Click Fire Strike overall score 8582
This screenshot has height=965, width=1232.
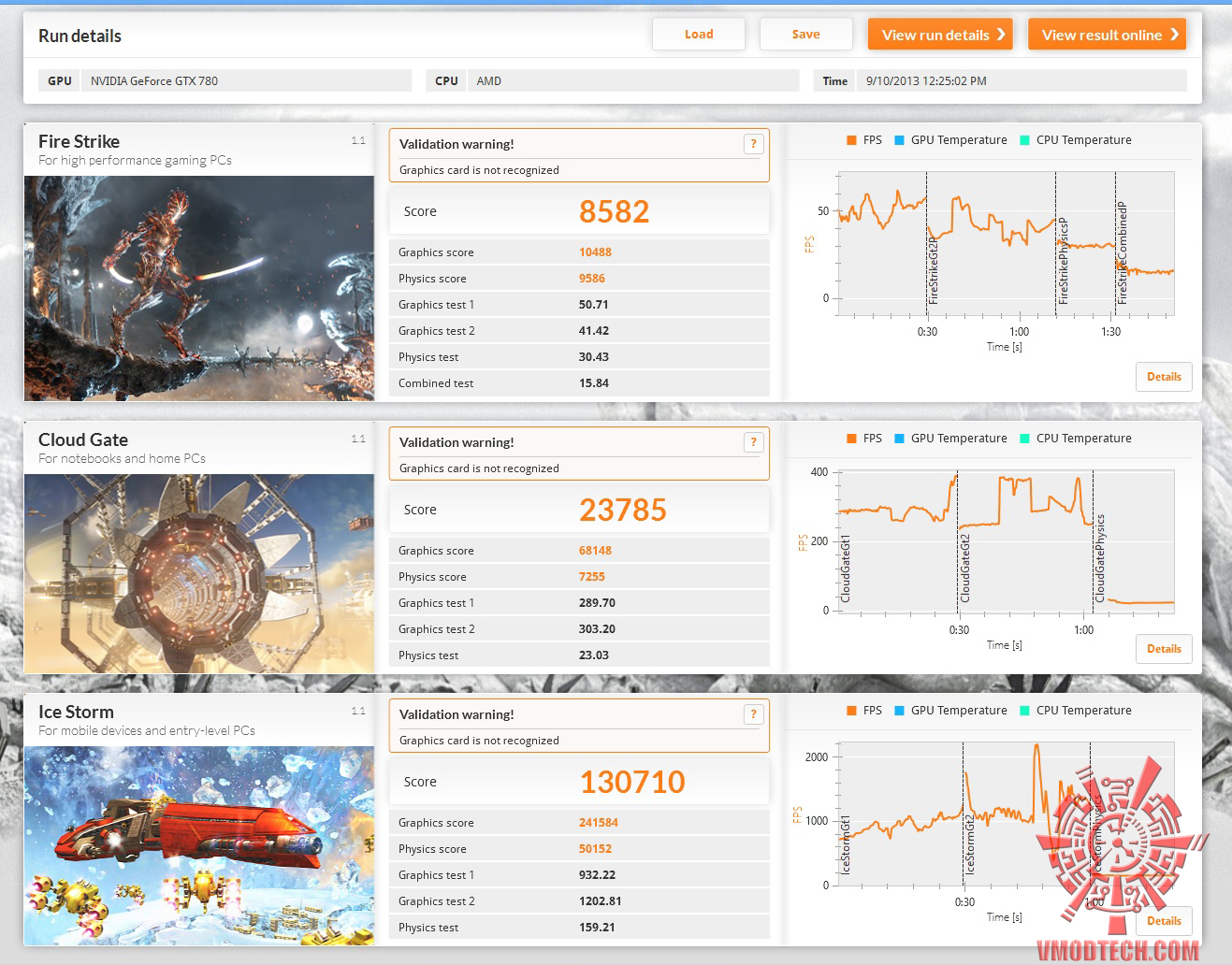pos(614,212)
